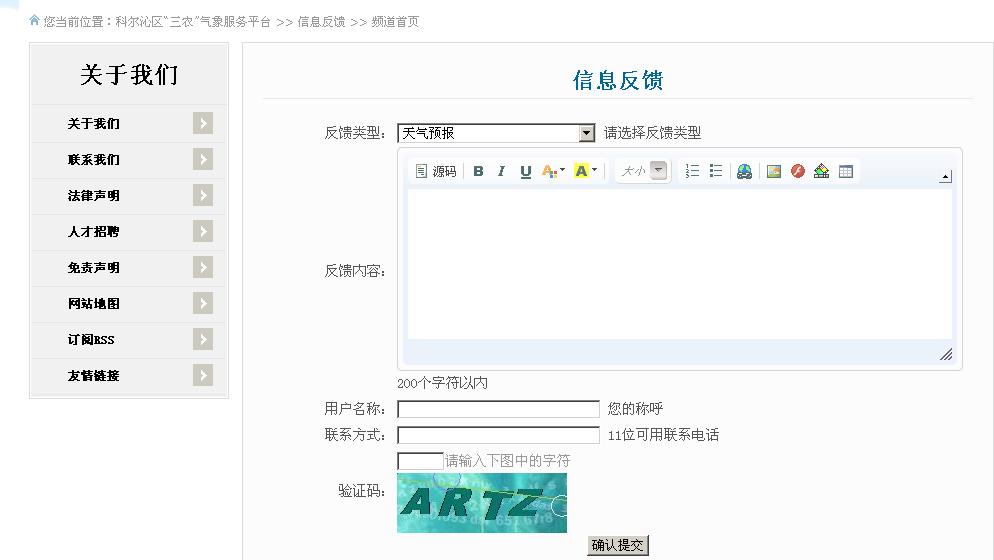Open the font size (大小) dropdown
Image resolution: width=994 pixels, height=560 pixels.
[x=657, y=171]
